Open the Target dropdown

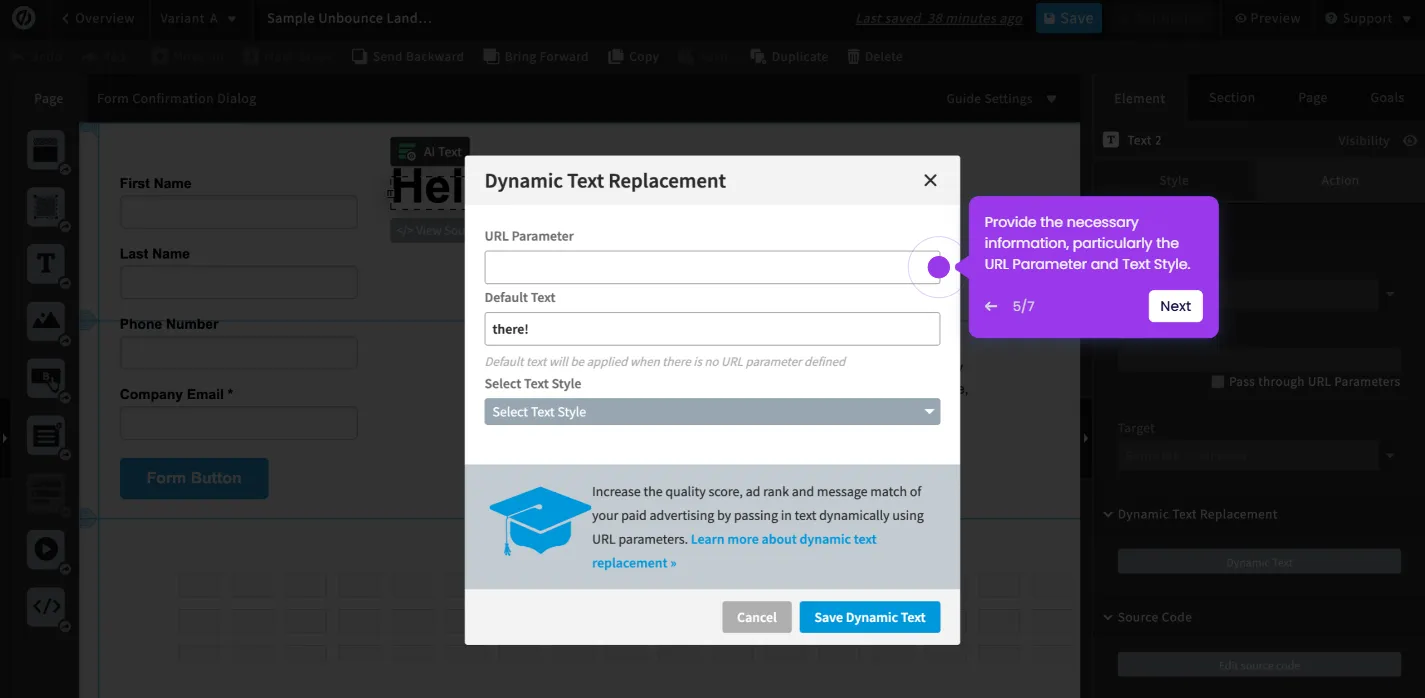click(x=1259, y=455)
